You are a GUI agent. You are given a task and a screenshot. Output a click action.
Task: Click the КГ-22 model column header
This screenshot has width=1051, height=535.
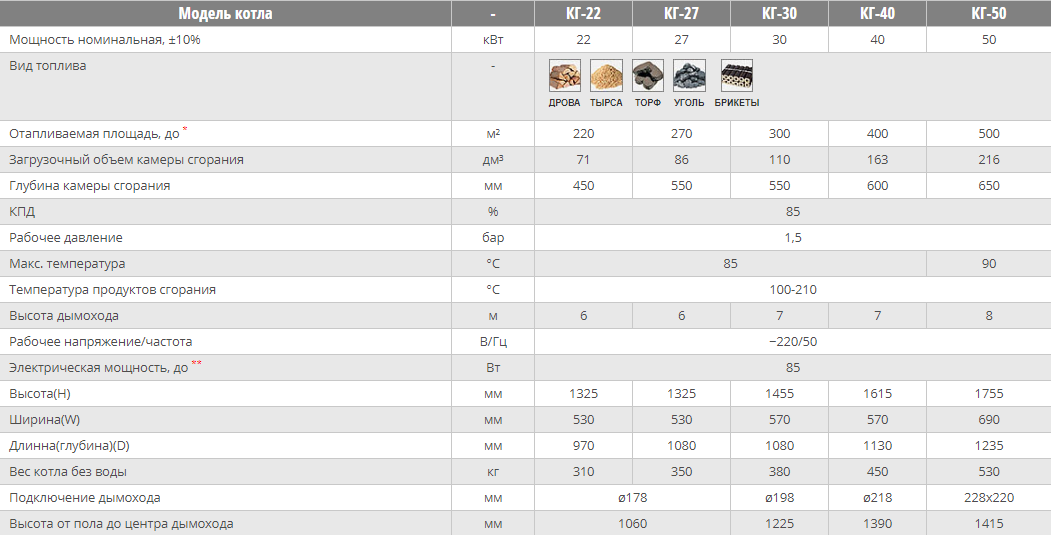pos(583,13)
